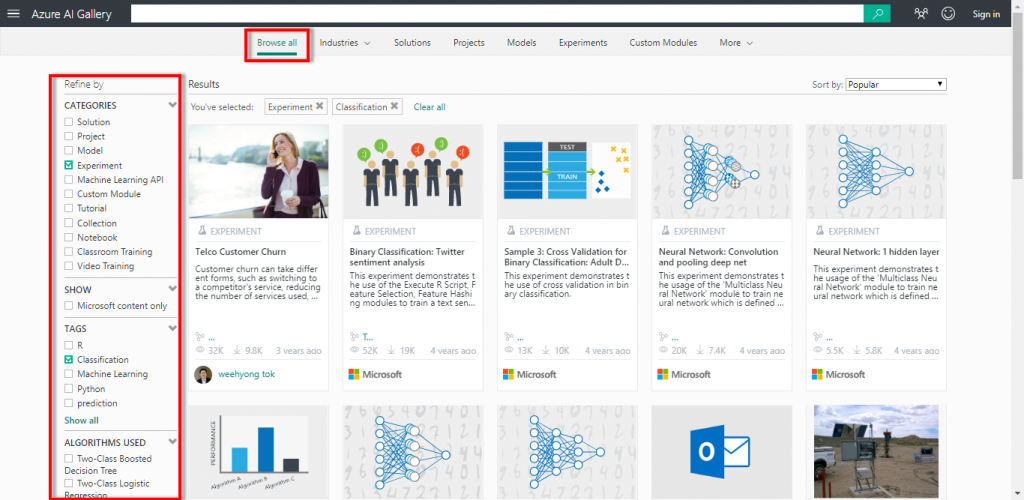Go to the Experiments tab
Viewport: 1024px width, 500px height.
[x=583, y=42]
